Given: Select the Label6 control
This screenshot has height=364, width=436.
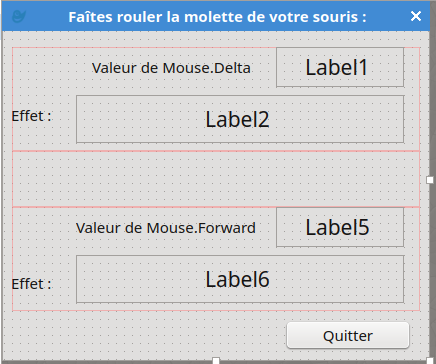Looking at the screenshot, I should coord(240,279).
